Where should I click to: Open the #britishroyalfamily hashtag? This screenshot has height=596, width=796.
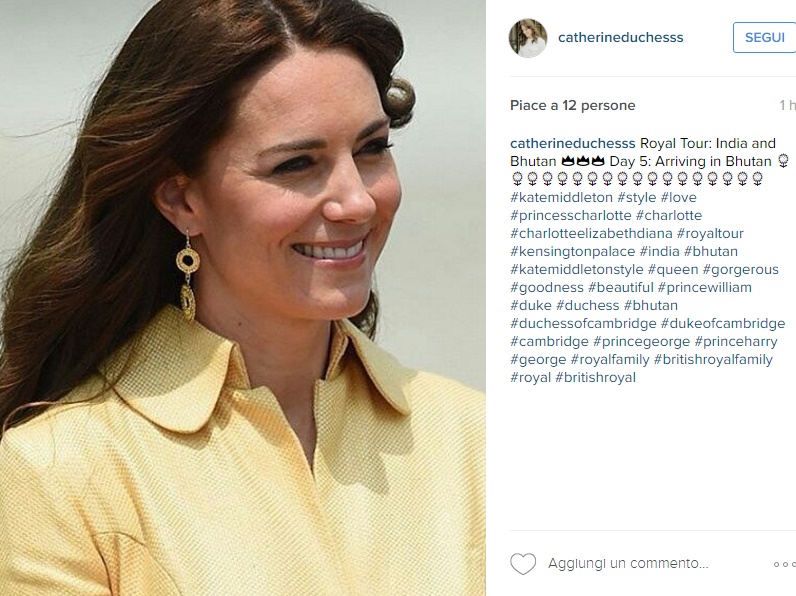pyautogui.click(x=713, y=359)
